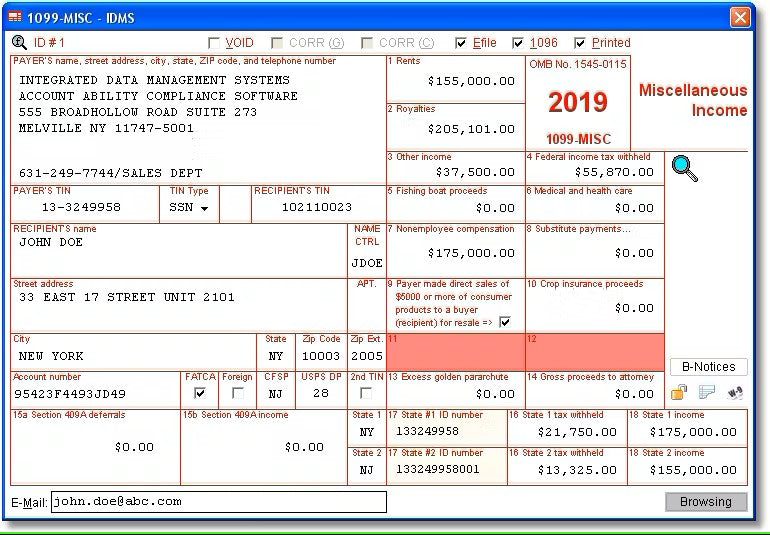Click the W-9 form icon

click(736, 393)
